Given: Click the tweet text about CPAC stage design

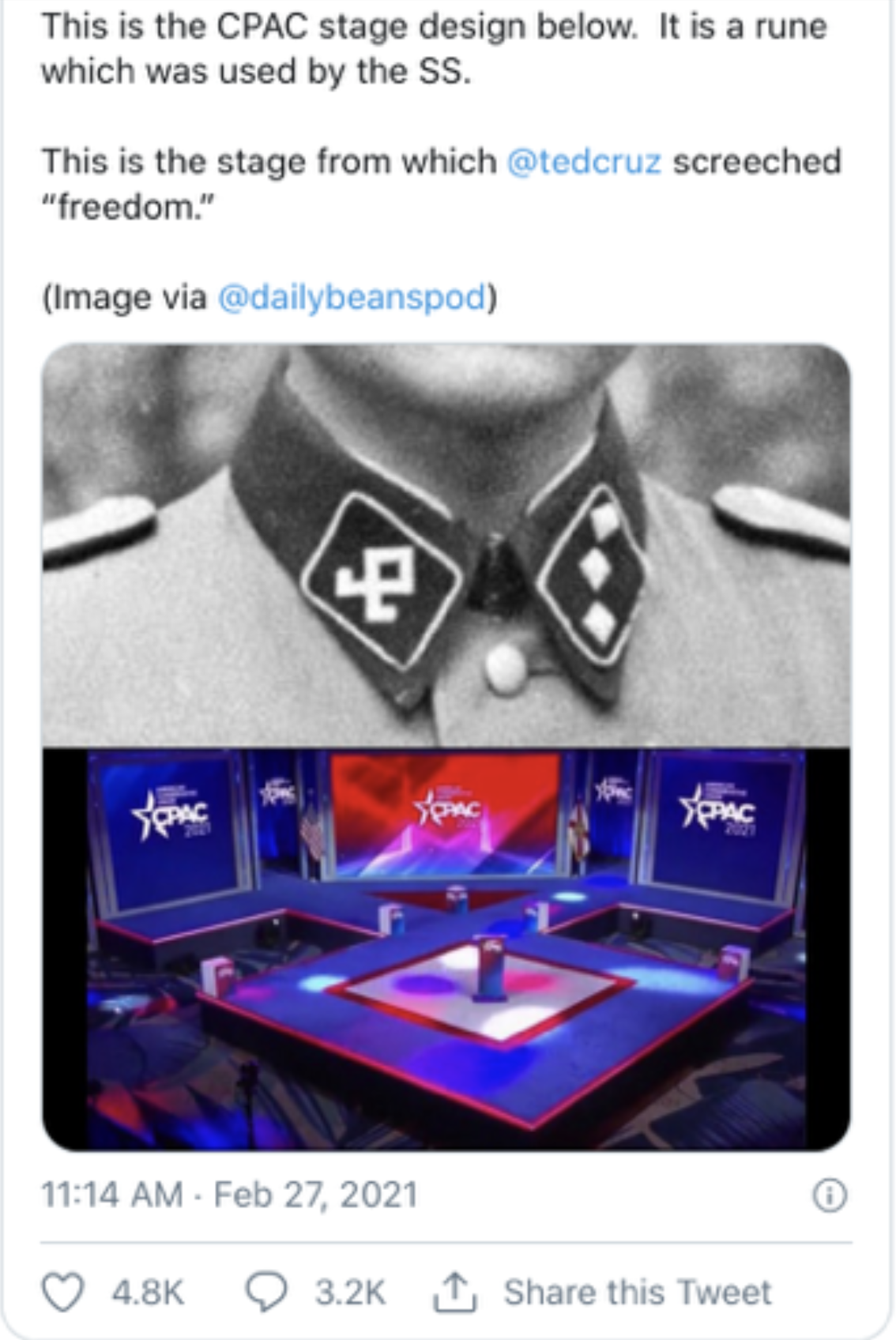Looking at the screenshot, I should pos(435,49).
